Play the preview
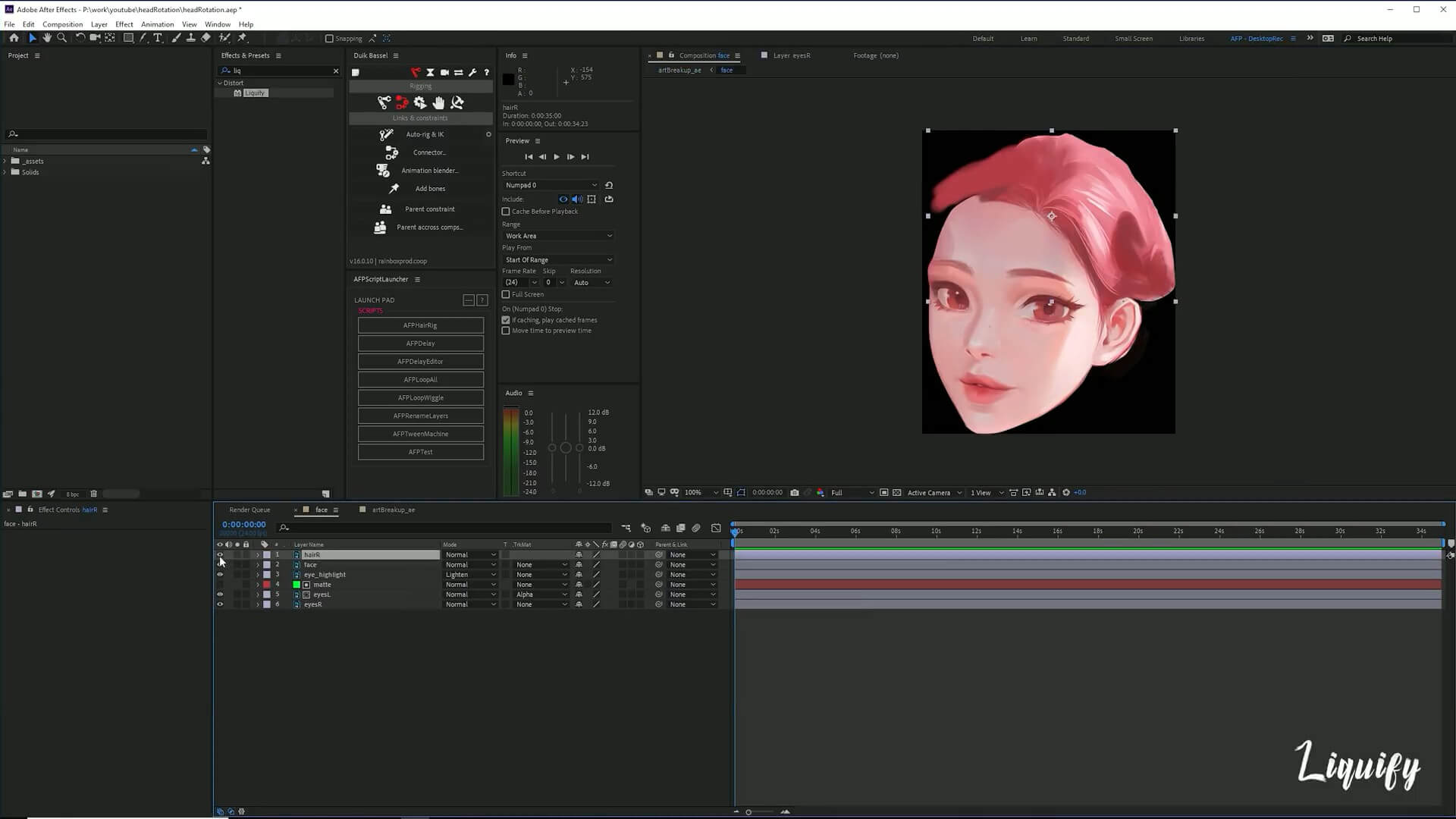The image size is (1456, 819). [557, 157]
